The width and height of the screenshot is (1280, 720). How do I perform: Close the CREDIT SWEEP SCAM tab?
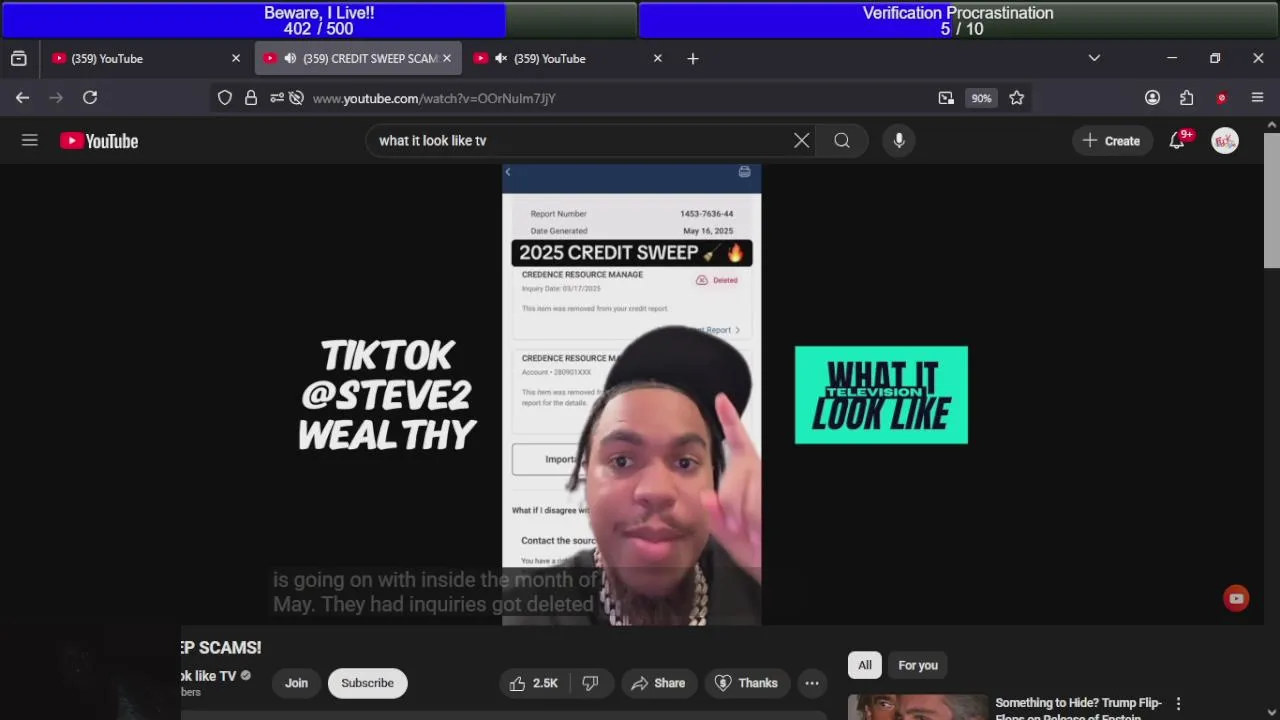(x=447, y=58)
